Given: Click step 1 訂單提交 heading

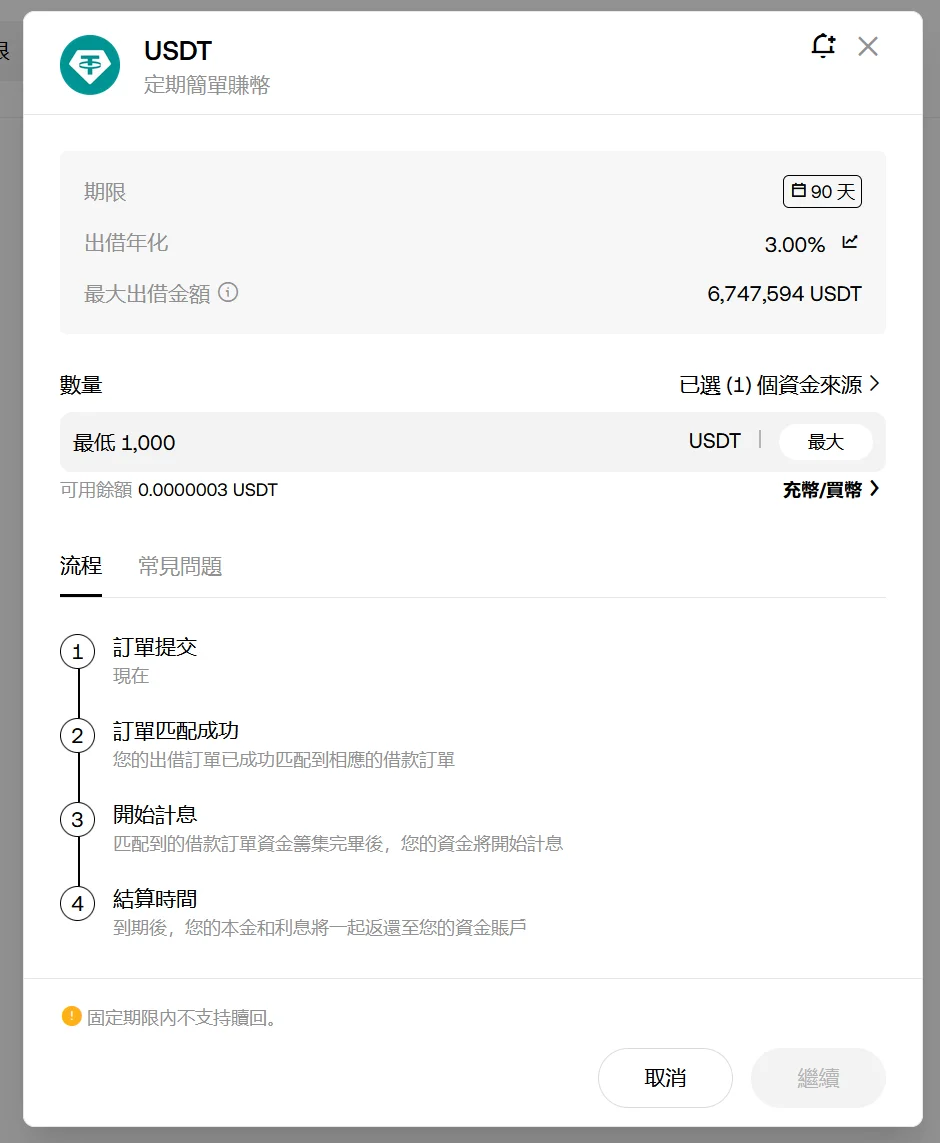Looking at the screenshot, I should (x=154, y=647).
